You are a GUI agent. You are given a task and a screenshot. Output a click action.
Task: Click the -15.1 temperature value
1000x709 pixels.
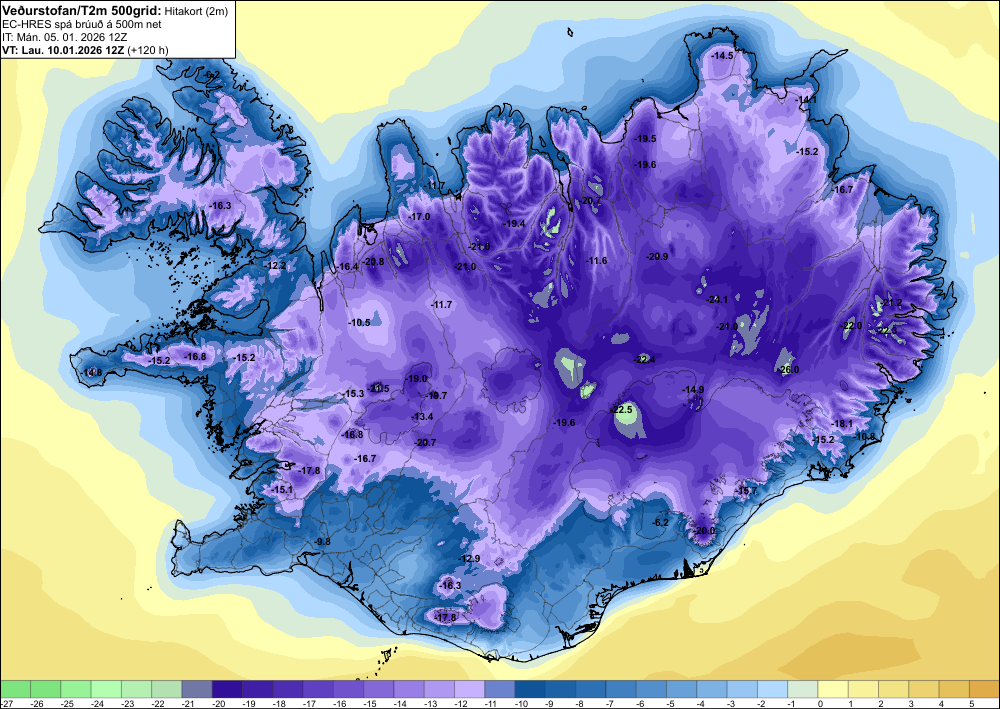coord(281,489)
